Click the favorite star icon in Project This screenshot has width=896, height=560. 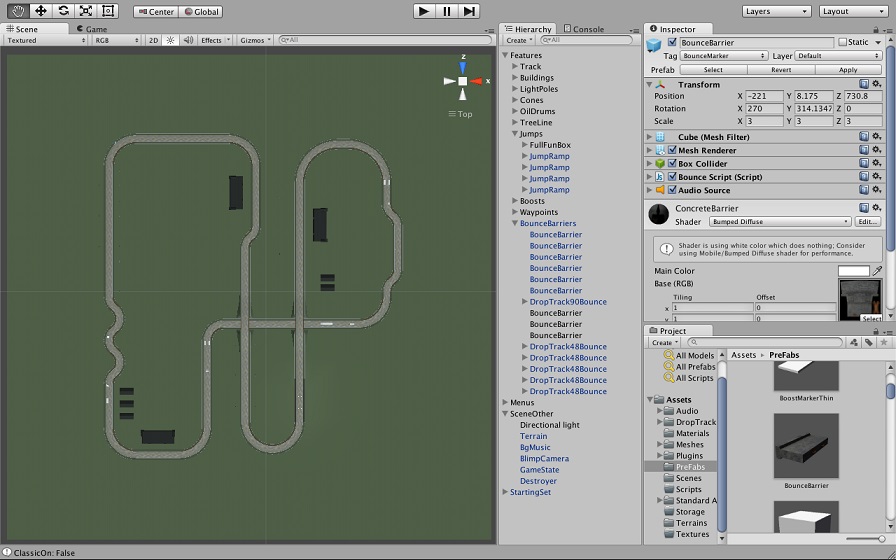(x=883, y=342)
